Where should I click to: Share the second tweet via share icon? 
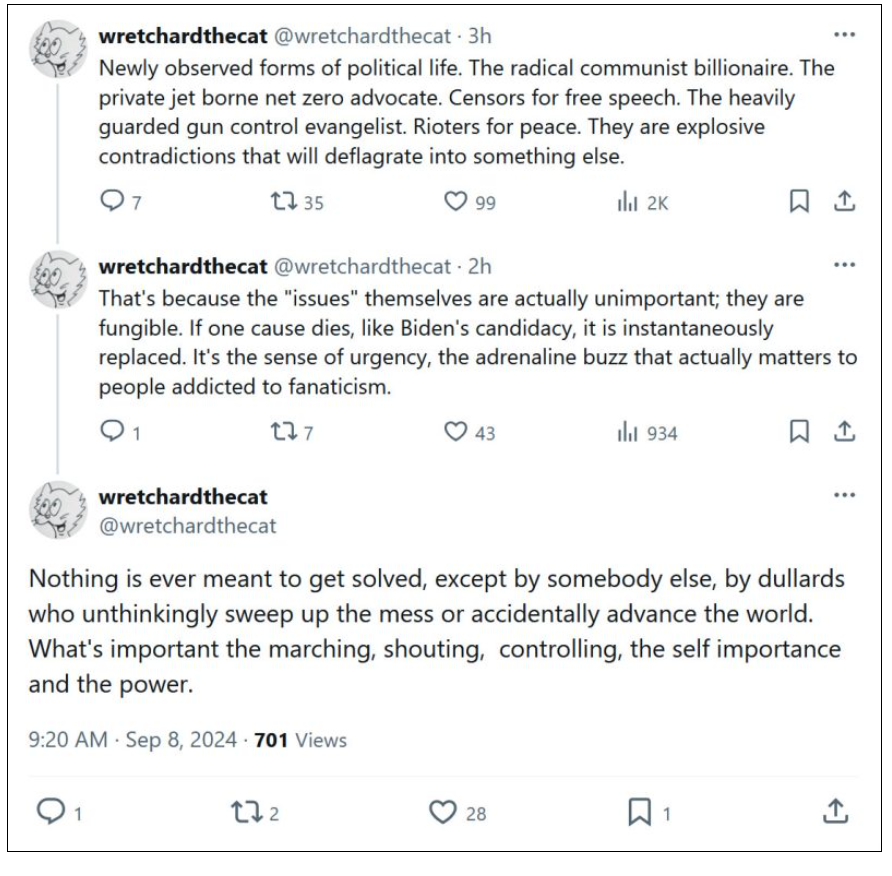click(x=845, y=432)
